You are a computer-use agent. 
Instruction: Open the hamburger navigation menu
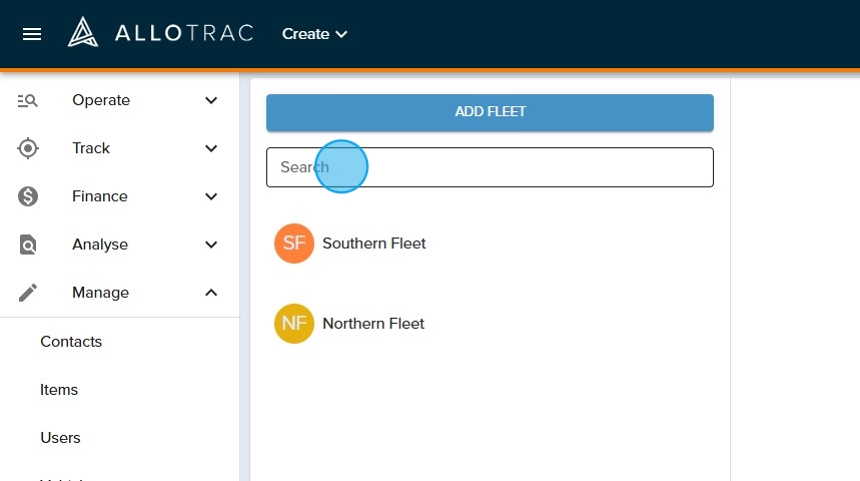point(32,34)
